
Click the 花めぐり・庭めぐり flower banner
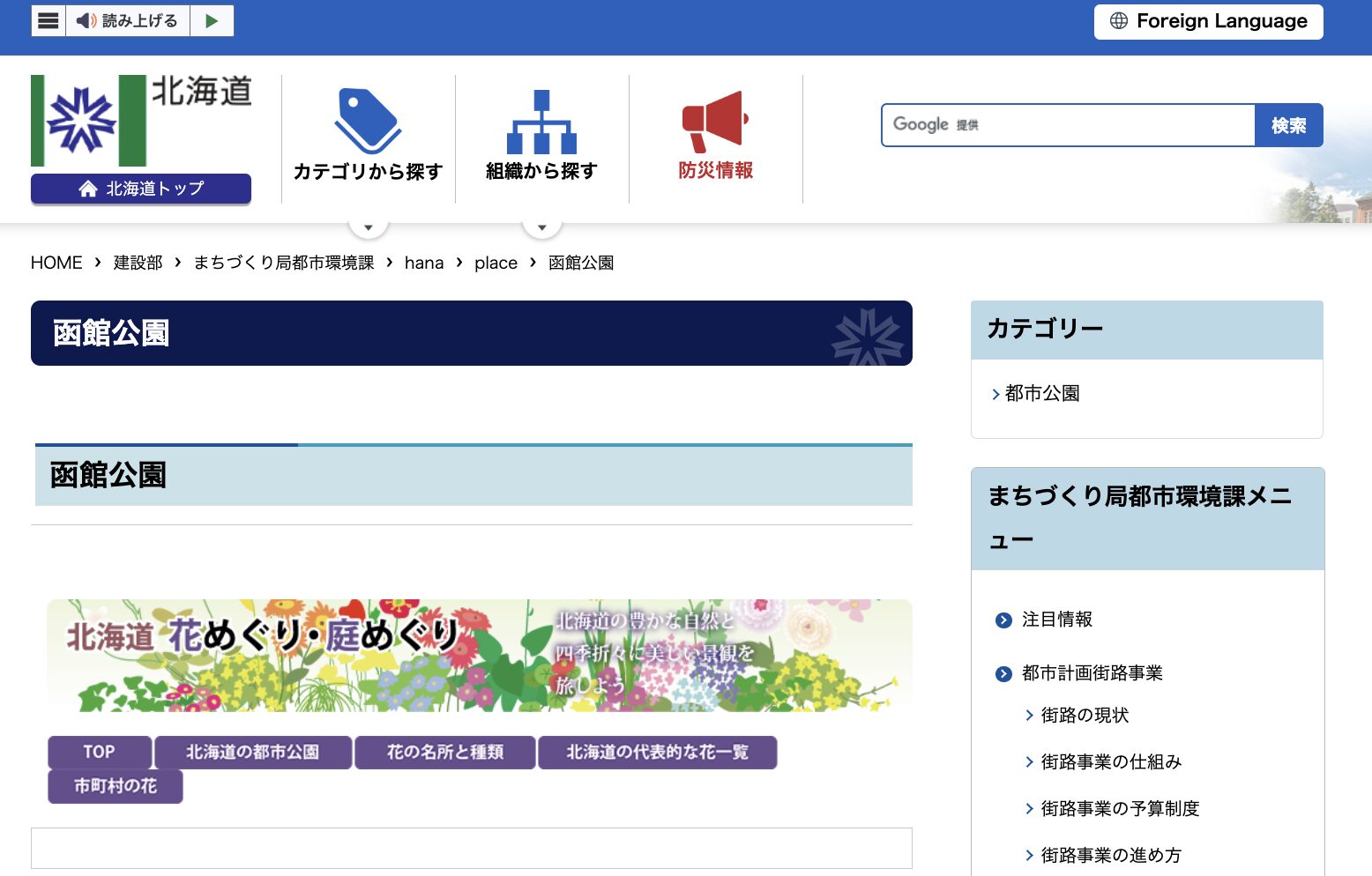click(x=480, y=656)
